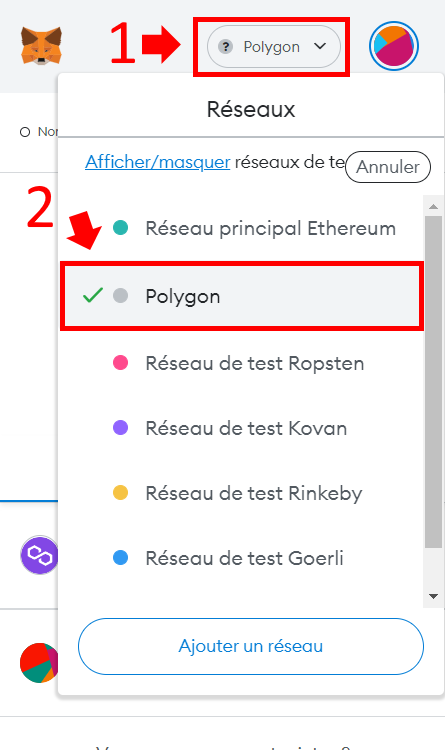Choose Réseau de test Rinkeby
Viewport: 445px width, 750px height.
tap(242, 493)
